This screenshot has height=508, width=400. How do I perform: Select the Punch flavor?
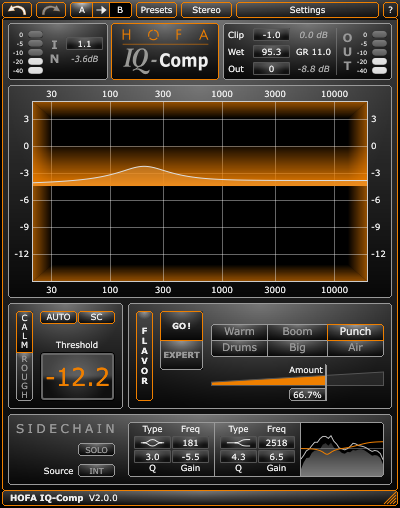click(355, 332)
